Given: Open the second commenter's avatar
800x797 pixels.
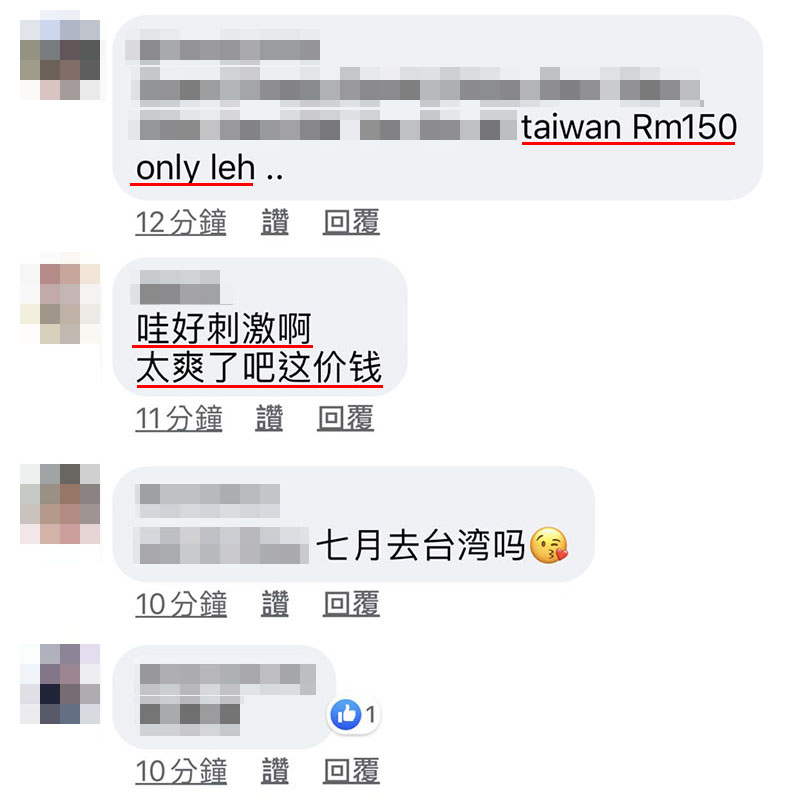Looking at the screenshot, I should click(x=60, y=304).
